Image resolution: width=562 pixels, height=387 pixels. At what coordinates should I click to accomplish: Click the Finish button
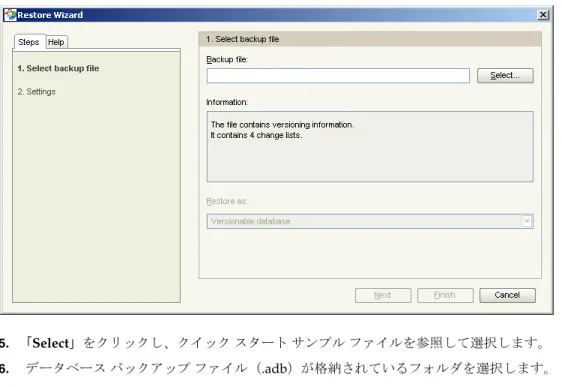445,295
